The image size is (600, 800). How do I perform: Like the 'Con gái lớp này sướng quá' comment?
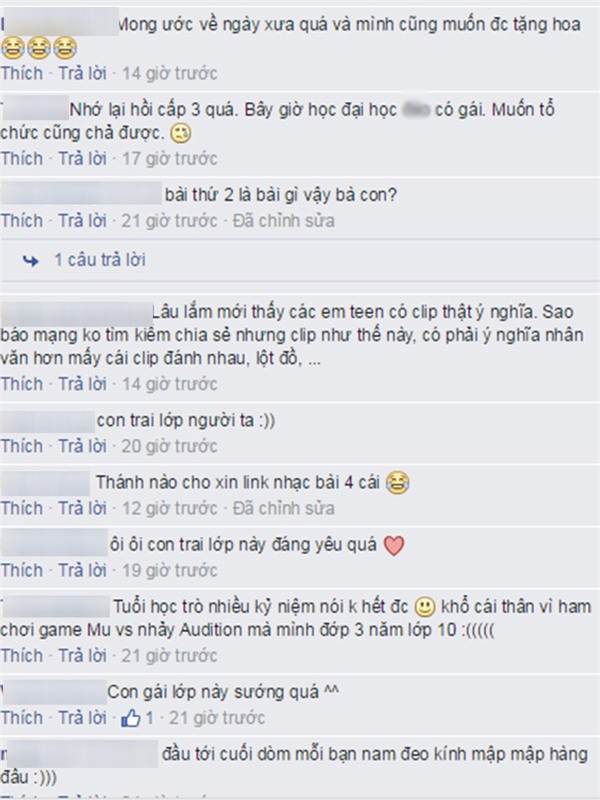[21, 718]
